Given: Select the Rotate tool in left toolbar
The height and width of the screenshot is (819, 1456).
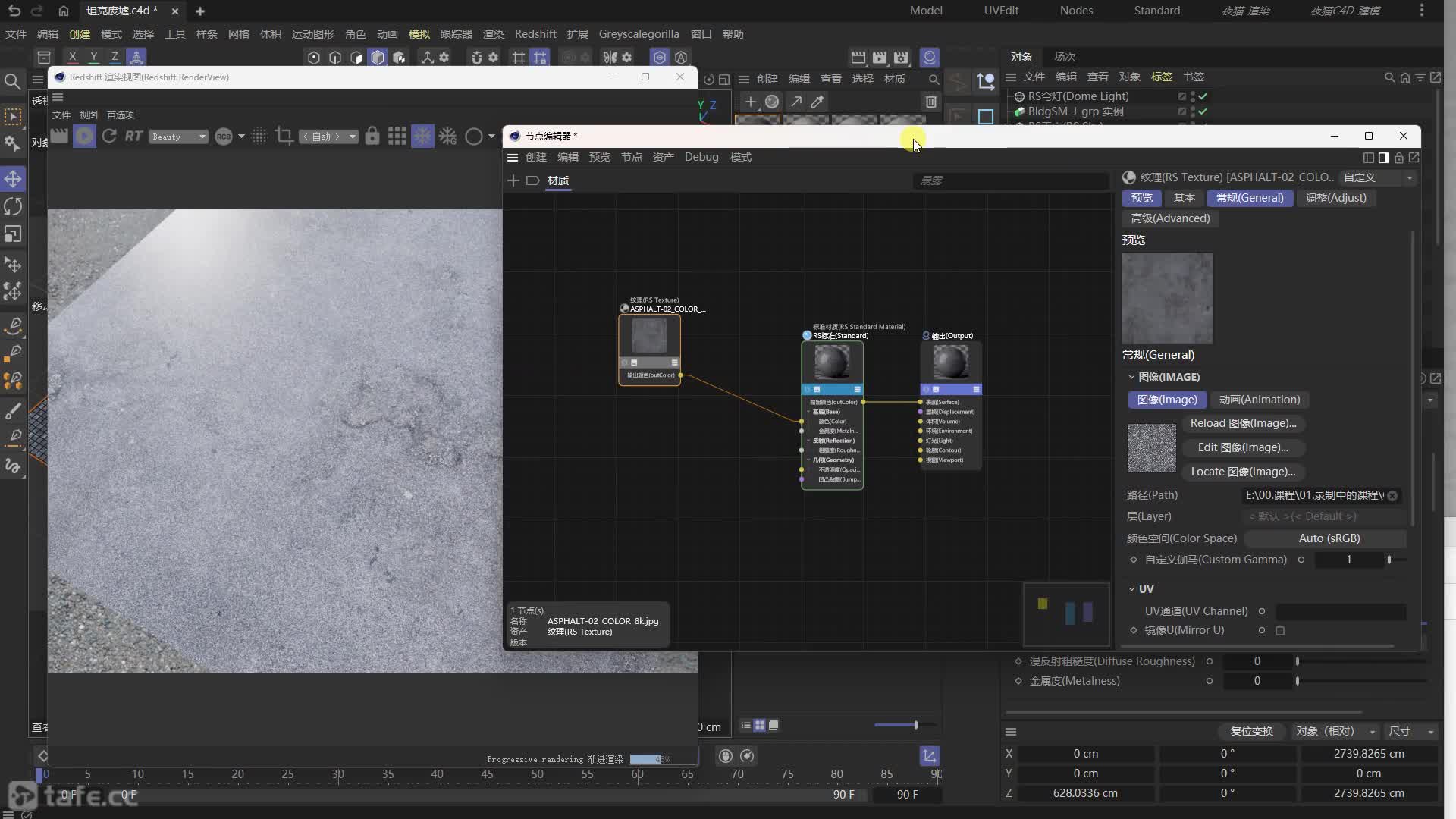Looking at the screenshot, I should coord(13,206).
